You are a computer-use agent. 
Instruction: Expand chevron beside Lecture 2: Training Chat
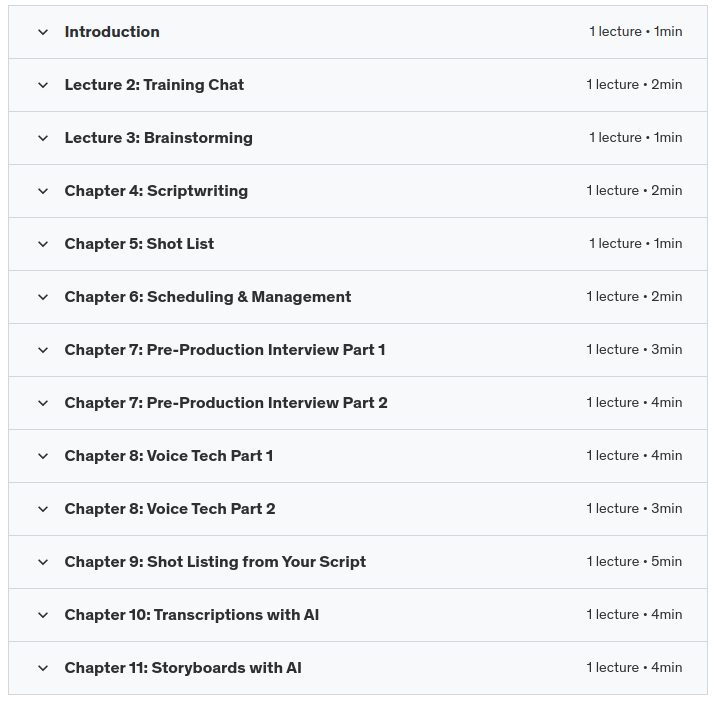(43, 85)
